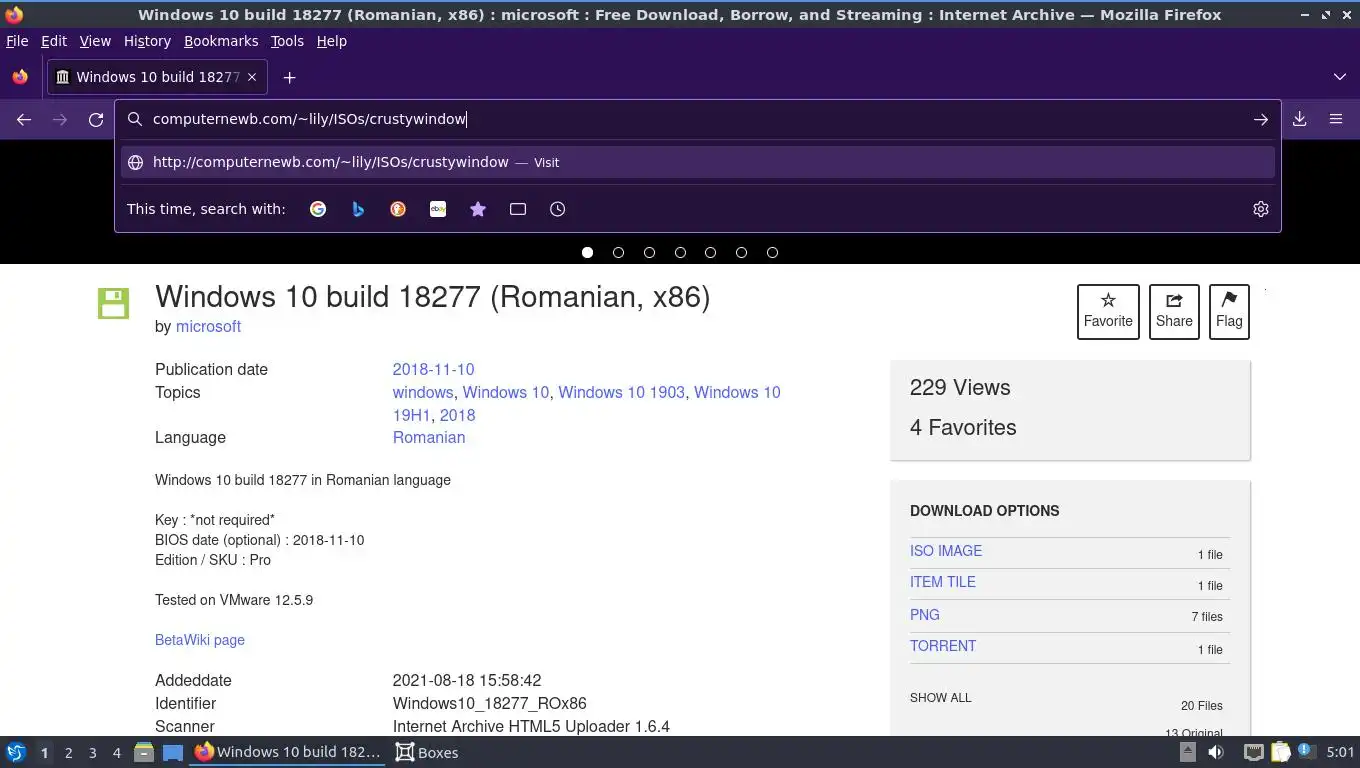This screenshot has width=1360, height=768.
Task: Click the green floppy software icon
Action: tap(113, 303)
